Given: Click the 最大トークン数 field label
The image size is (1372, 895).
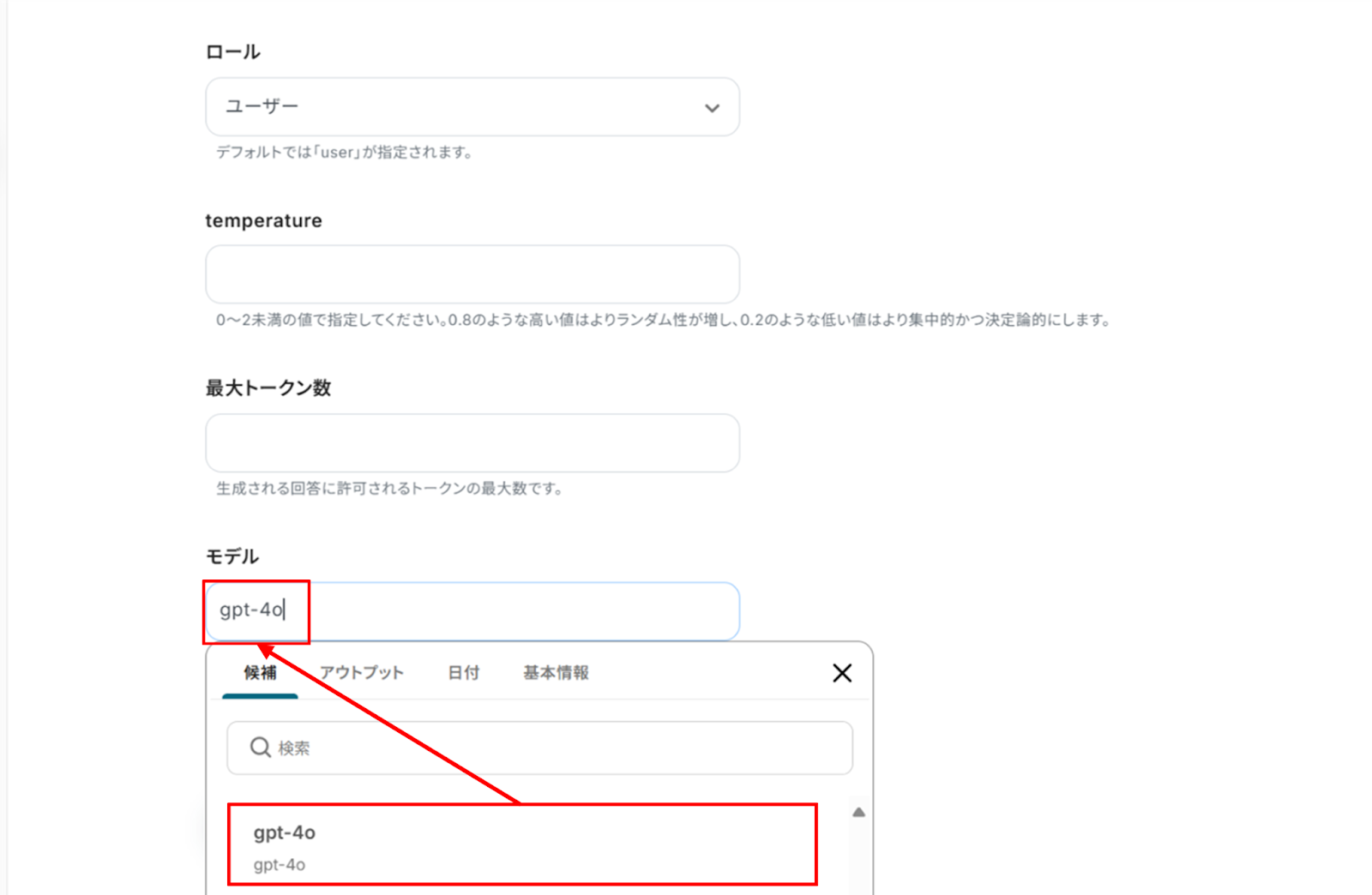Looking at the screenshot, I should pyautogui.click(x=268, y=388).
